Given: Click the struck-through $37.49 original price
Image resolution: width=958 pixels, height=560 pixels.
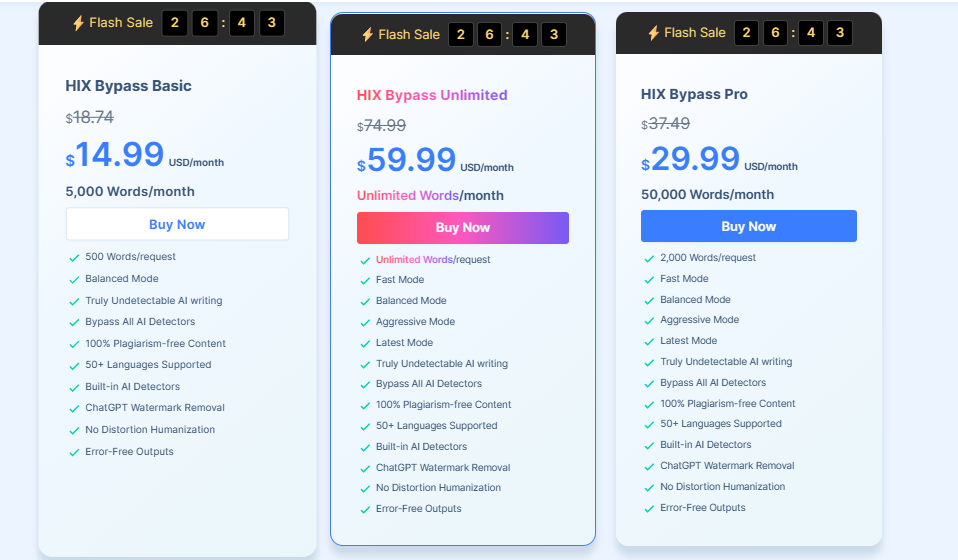Looking at the screenshot, I should (665, 124).
